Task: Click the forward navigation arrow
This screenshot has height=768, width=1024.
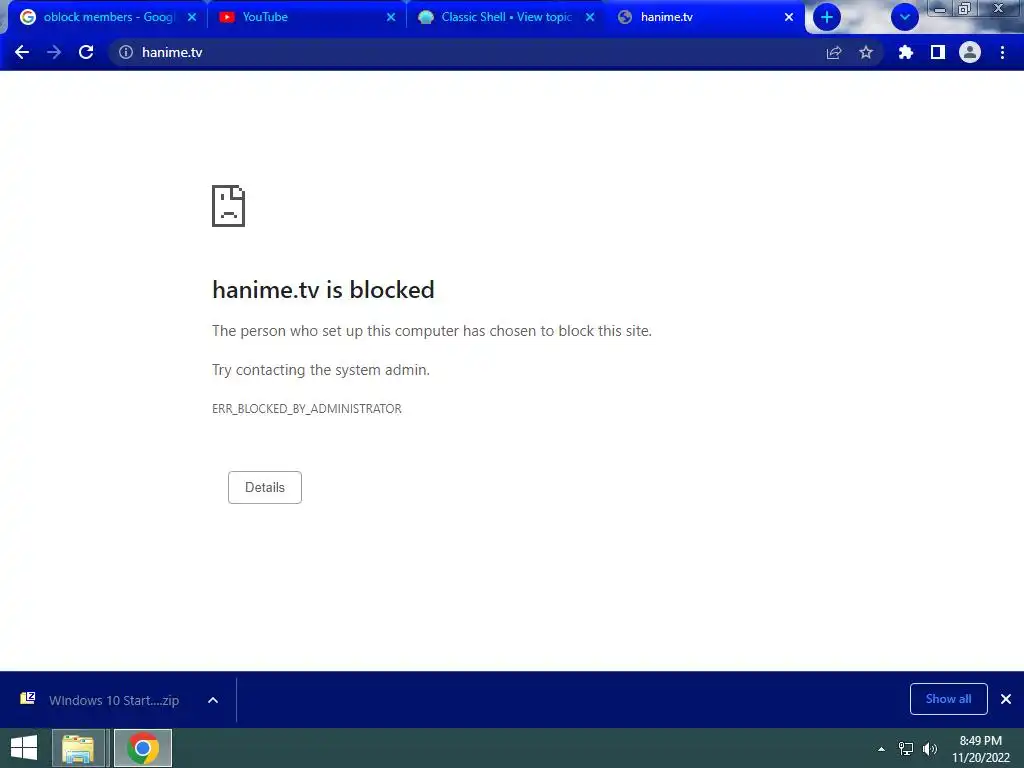Action: [54, 52]
